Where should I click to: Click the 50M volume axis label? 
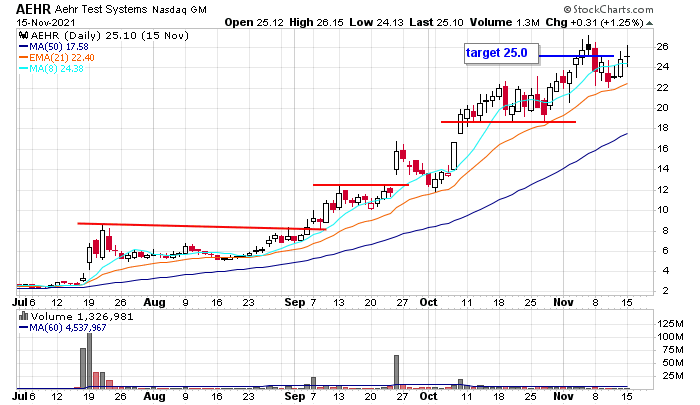coord(673,363)
